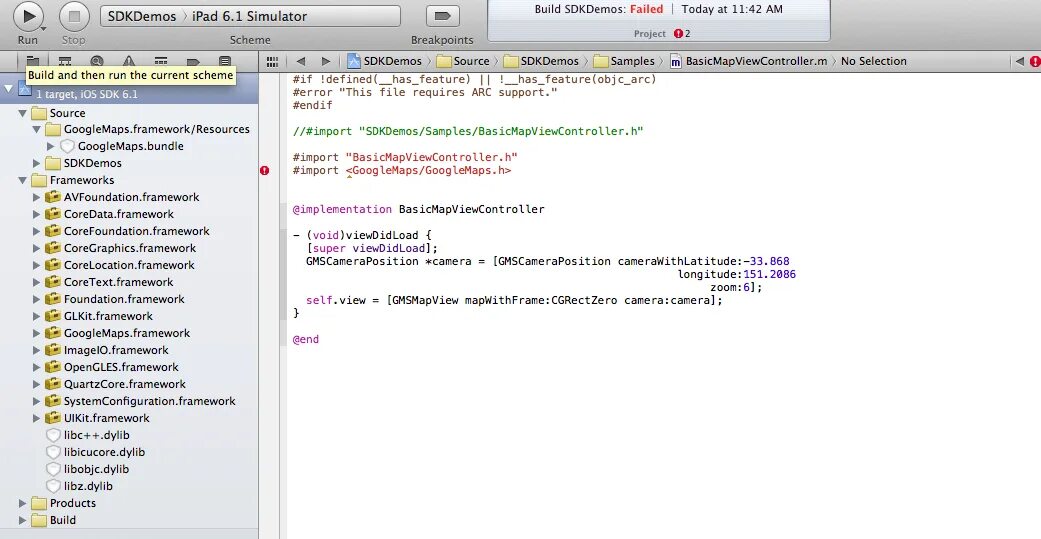Click the Build SDKDemos Failed status text
The image size is (1041, 539).
click(x=599, y=9)
